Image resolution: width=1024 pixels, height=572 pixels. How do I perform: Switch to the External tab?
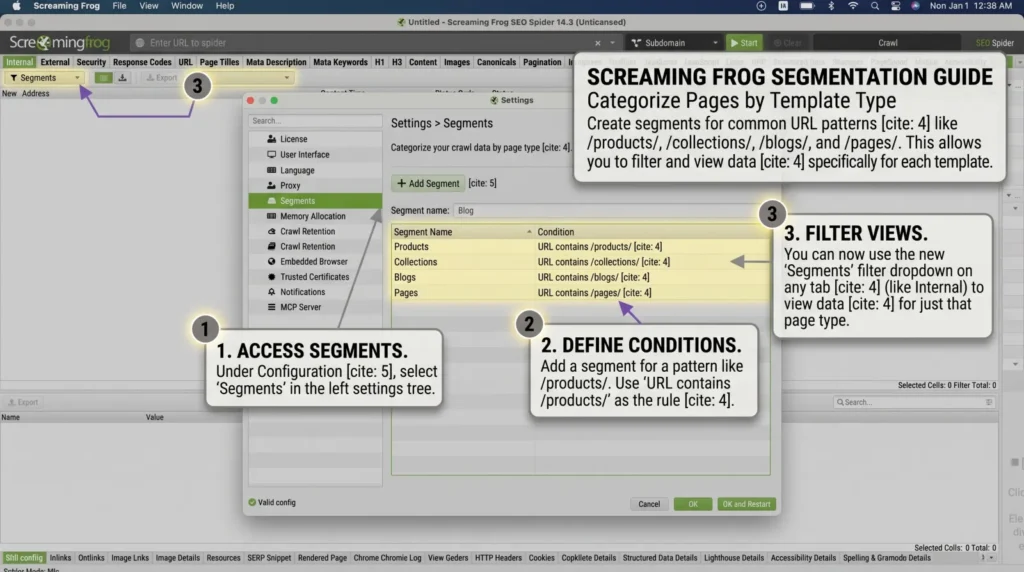pyautogui.click(x=55, y=62)
